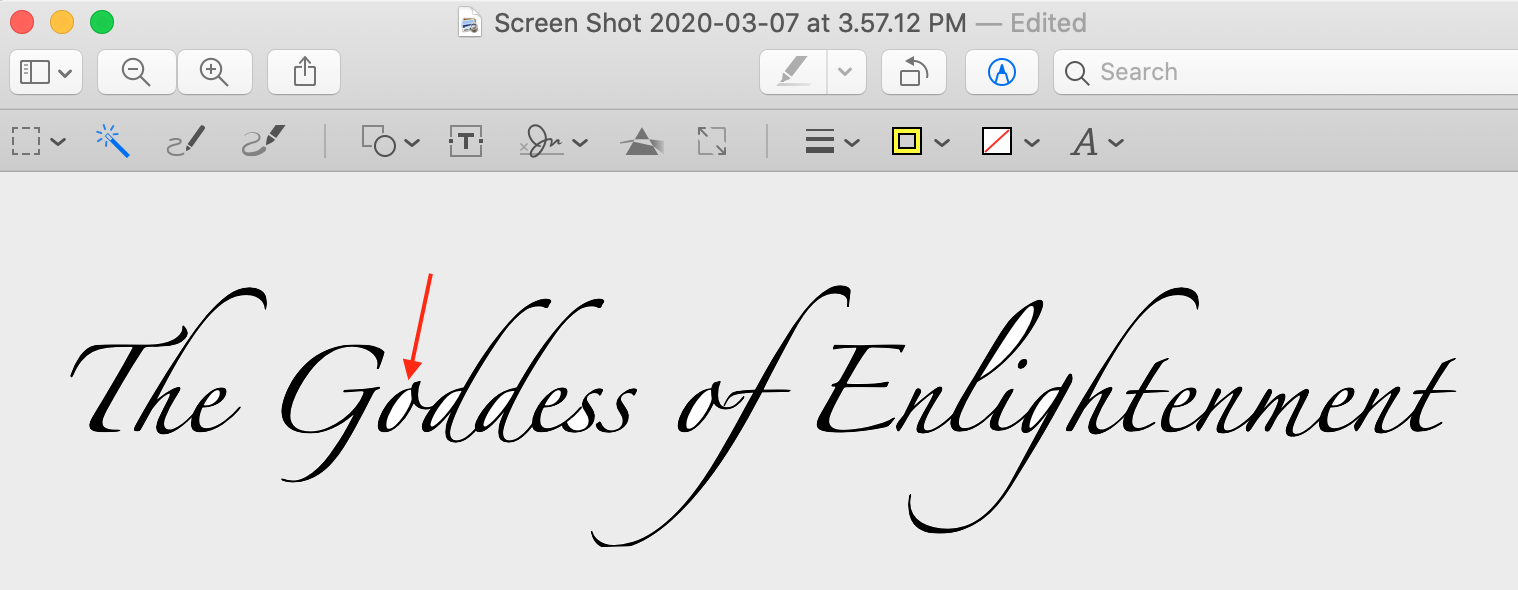Click into the Search field
1518x590 pixels.
[1286, 72]
